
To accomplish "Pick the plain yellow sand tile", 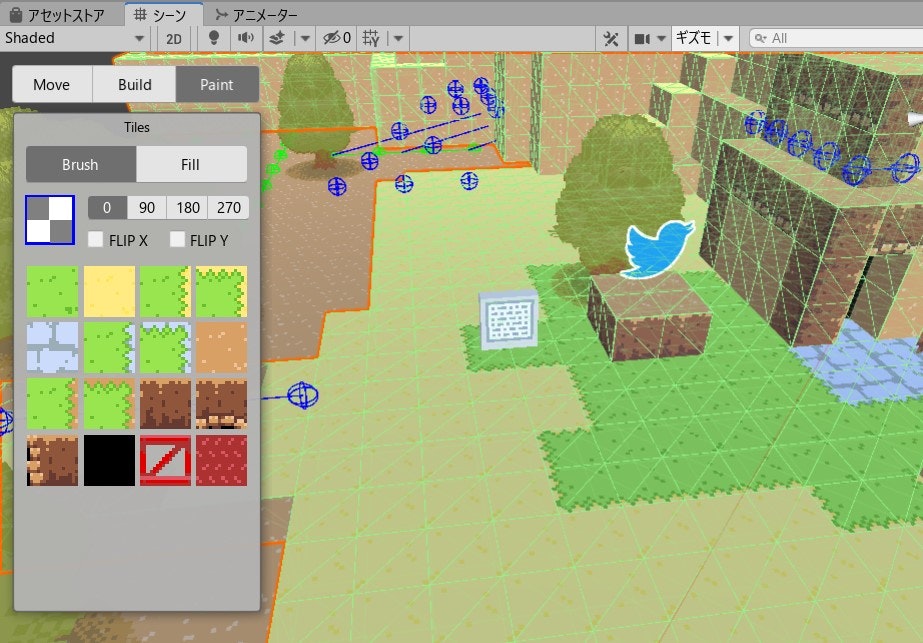I will click(x=109, y=291).
